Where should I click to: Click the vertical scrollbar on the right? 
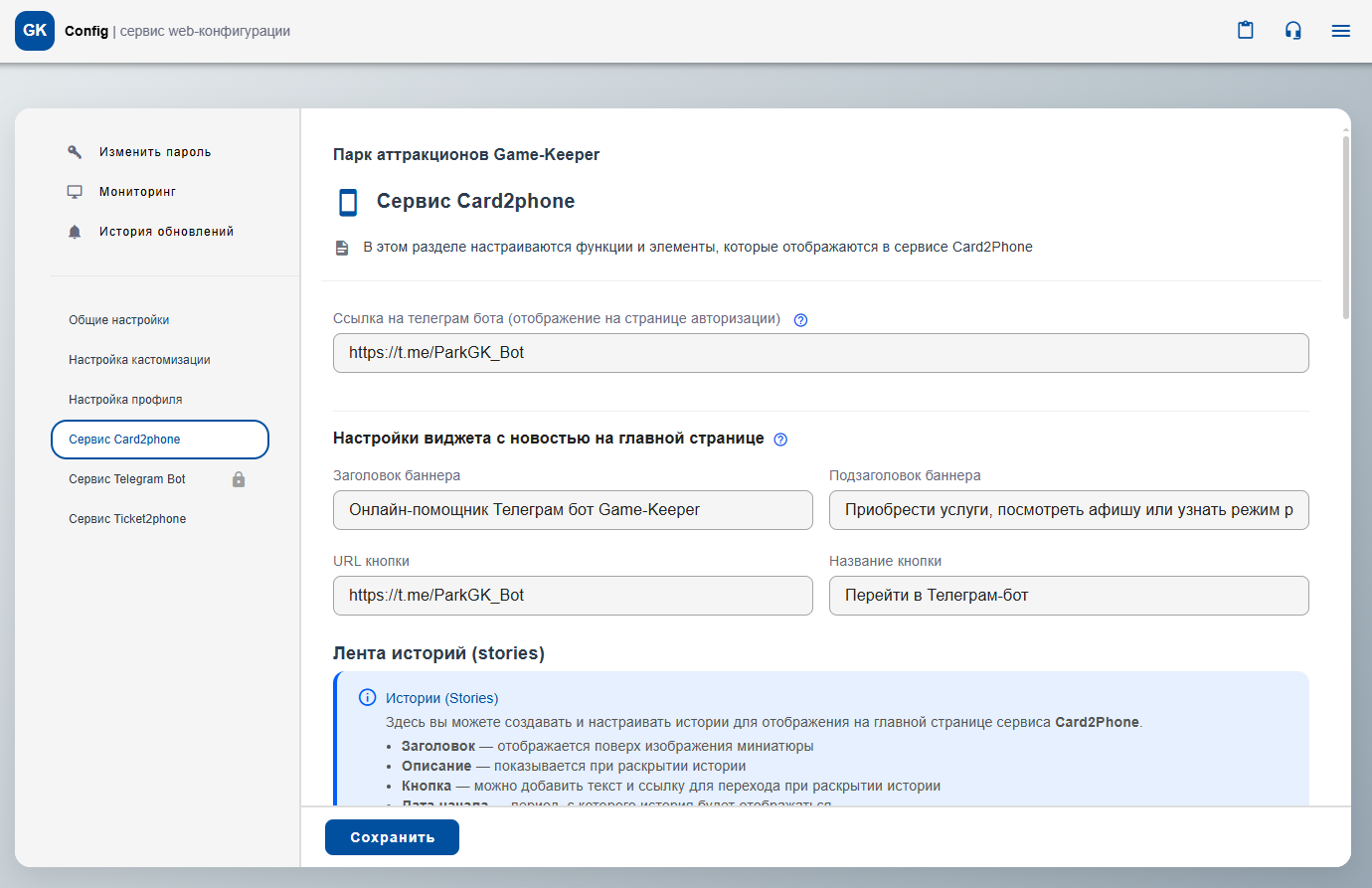[x=1345, y=229]
